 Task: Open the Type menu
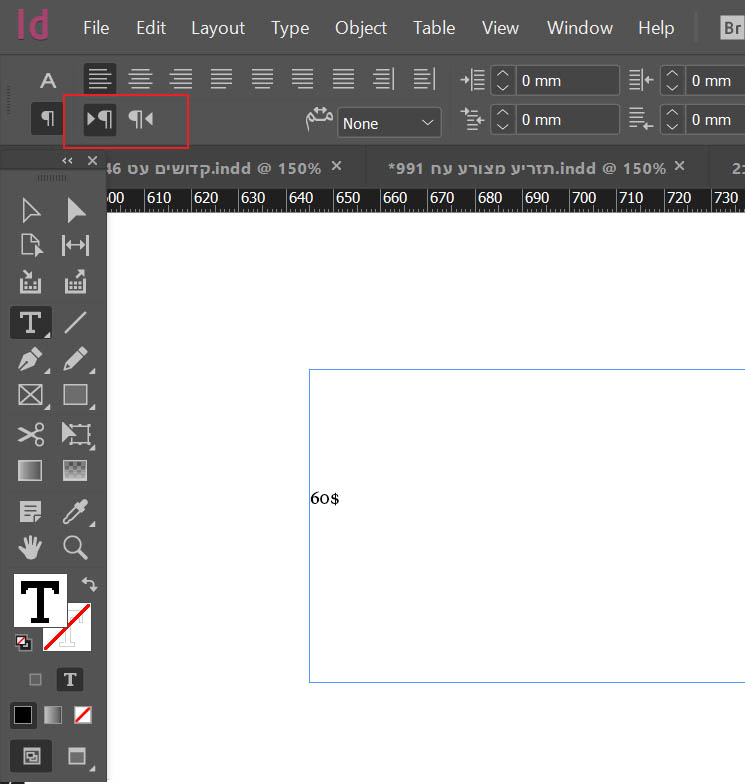point(290,28)
